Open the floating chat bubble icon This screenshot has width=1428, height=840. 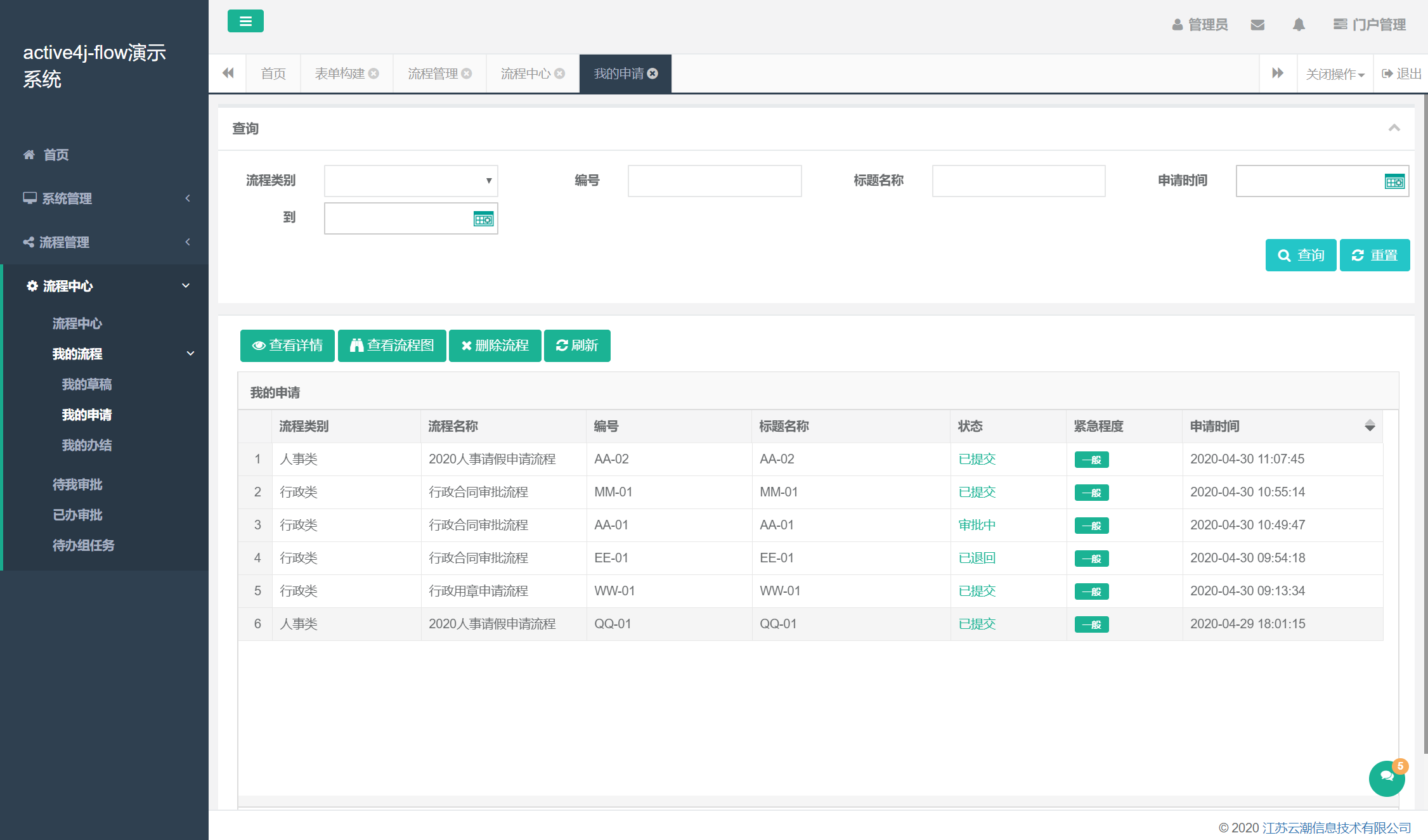pos(1387,777)
